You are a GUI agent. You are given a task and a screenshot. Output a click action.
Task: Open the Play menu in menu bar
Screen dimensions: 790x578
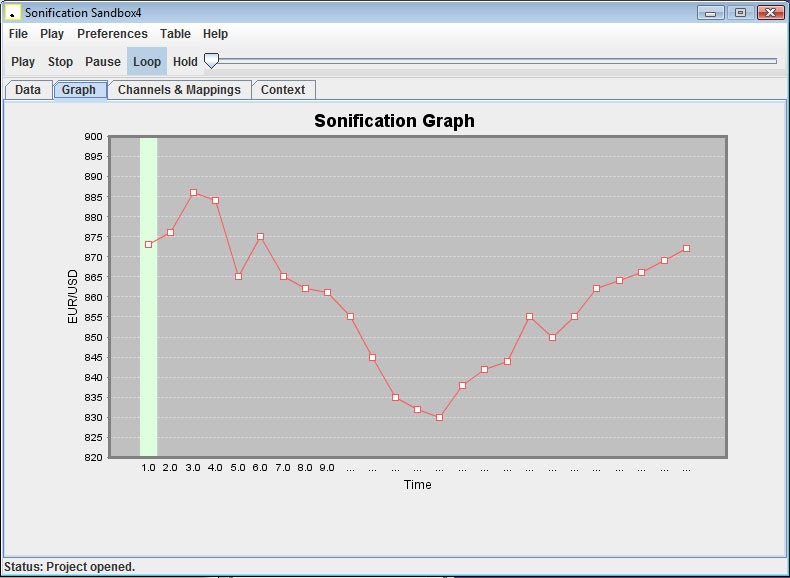pyautogui.click(x=52, y=34)
